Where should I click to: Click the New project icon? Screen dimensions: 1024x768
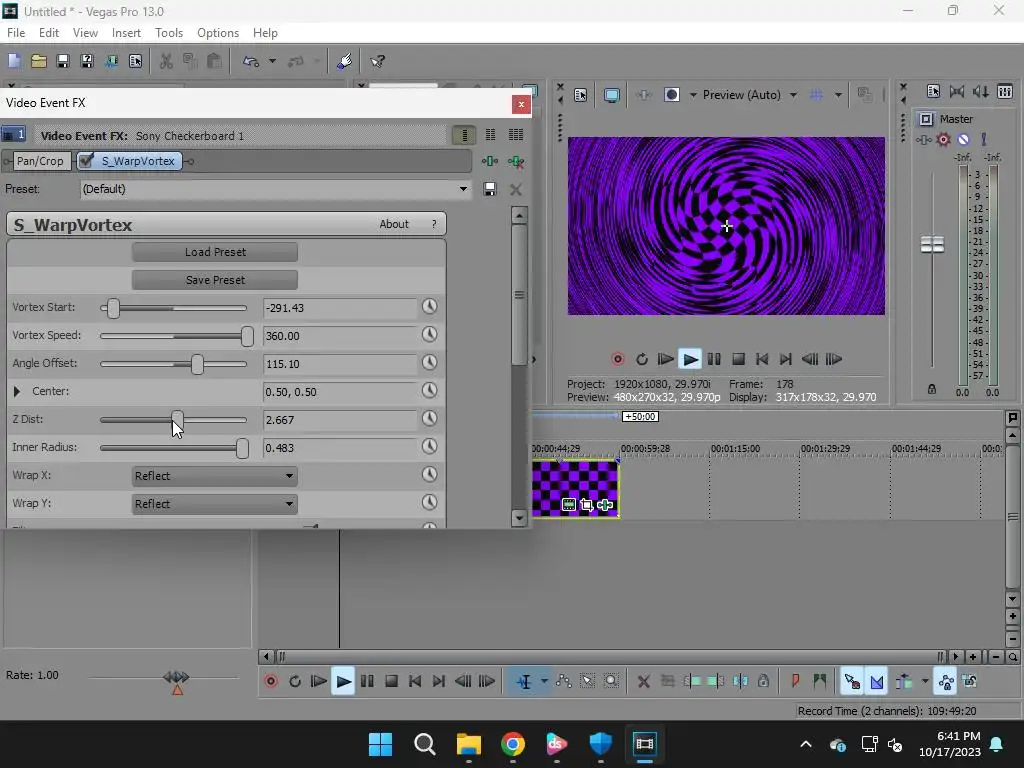point(14,61)
